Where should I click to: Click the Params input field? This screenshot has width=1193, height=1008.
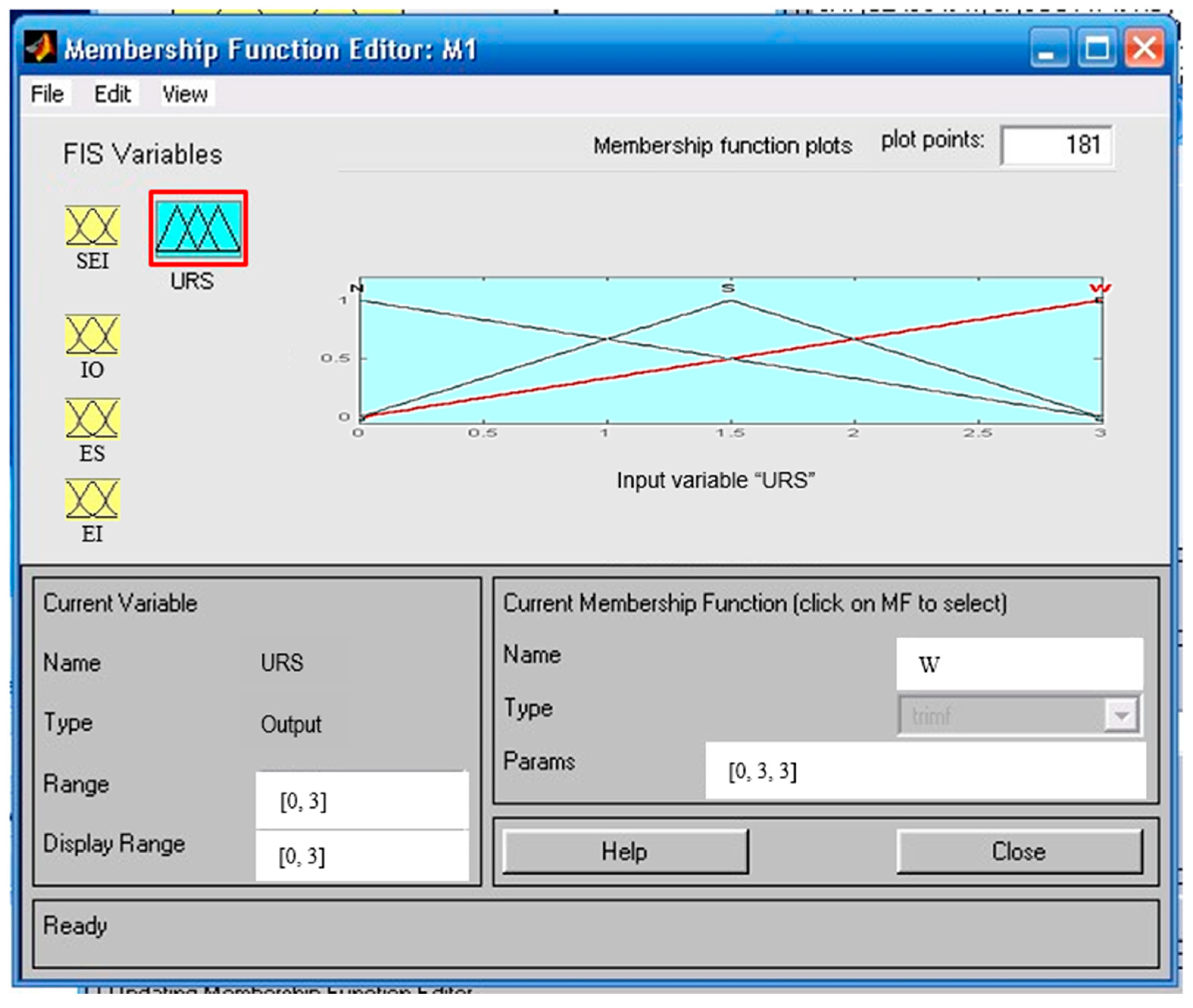point(925,770)
